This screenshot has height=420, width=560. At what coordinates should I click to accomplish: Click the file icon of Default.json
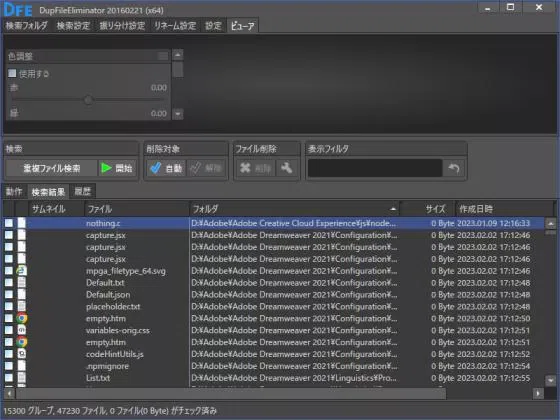pyautogui.click(x=22, y=294)
